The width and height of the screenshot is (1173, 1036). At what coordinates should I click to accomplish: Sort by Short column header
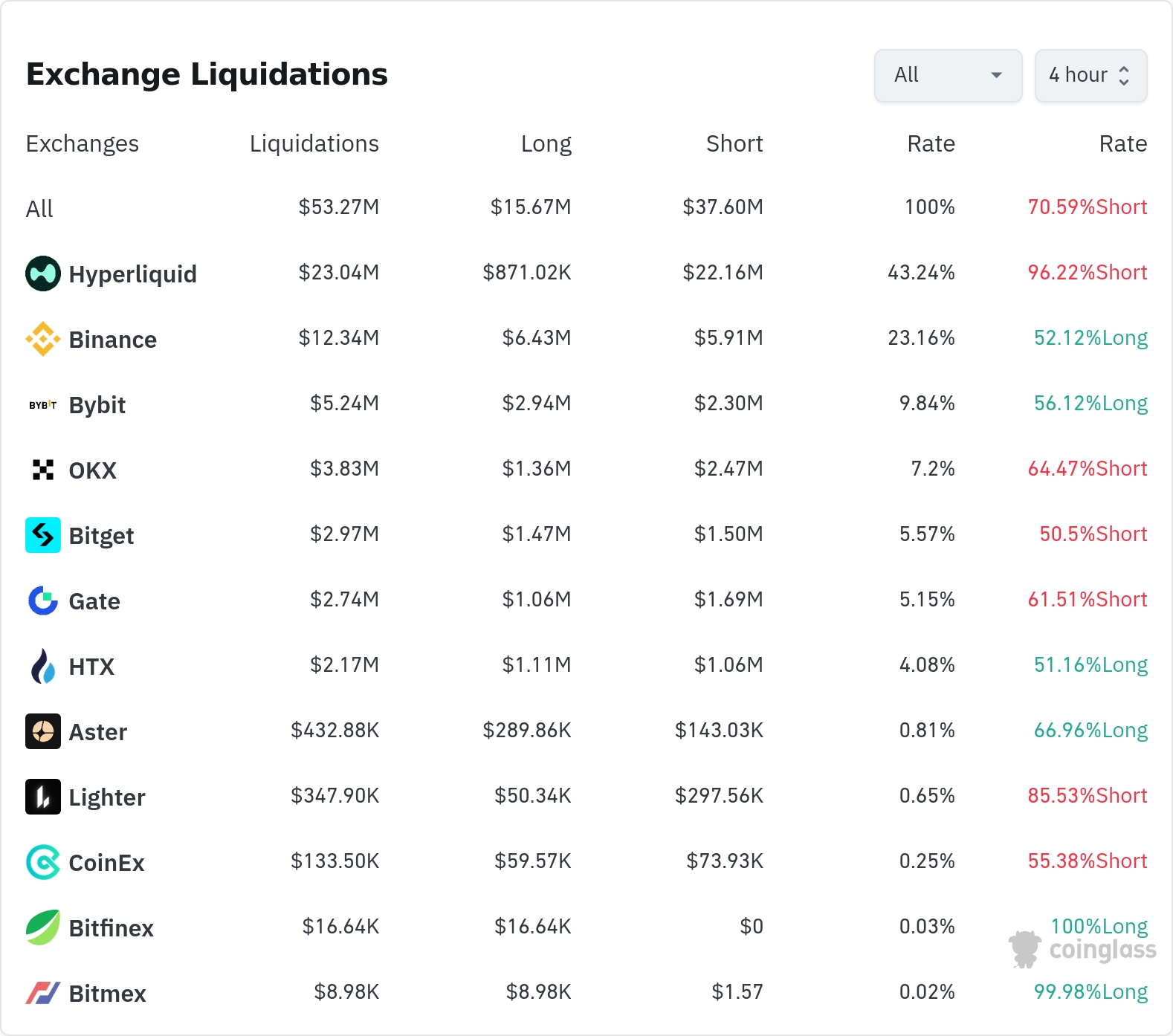pos(734,143)
